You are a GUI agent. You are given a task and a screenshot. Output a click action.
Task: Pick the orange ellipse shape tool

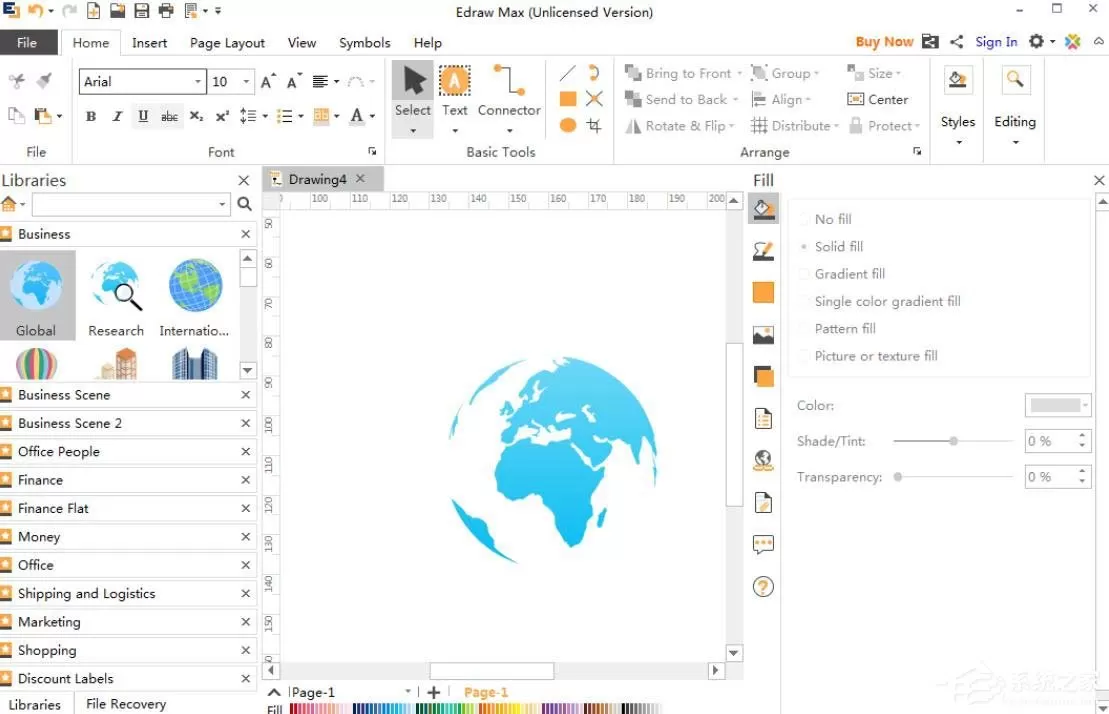[567, 125]
